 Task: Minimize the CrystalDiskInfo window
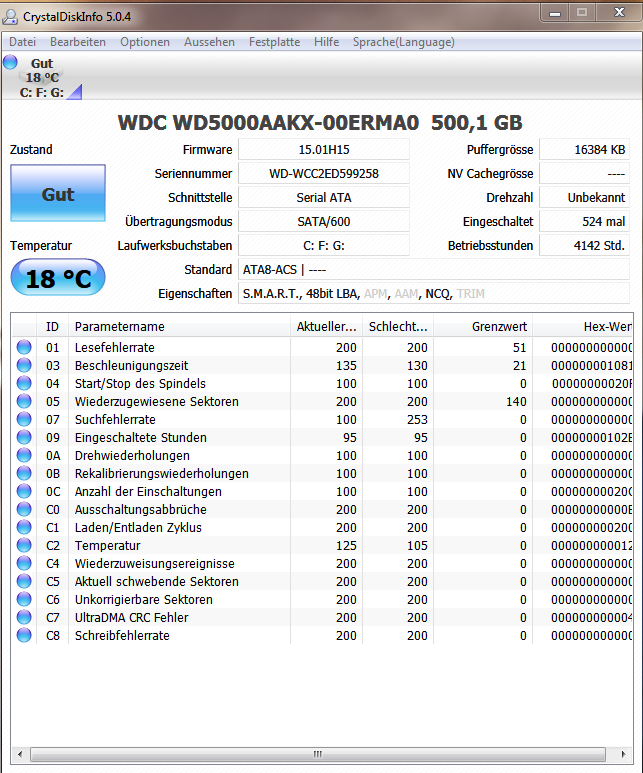coord(555,13)
